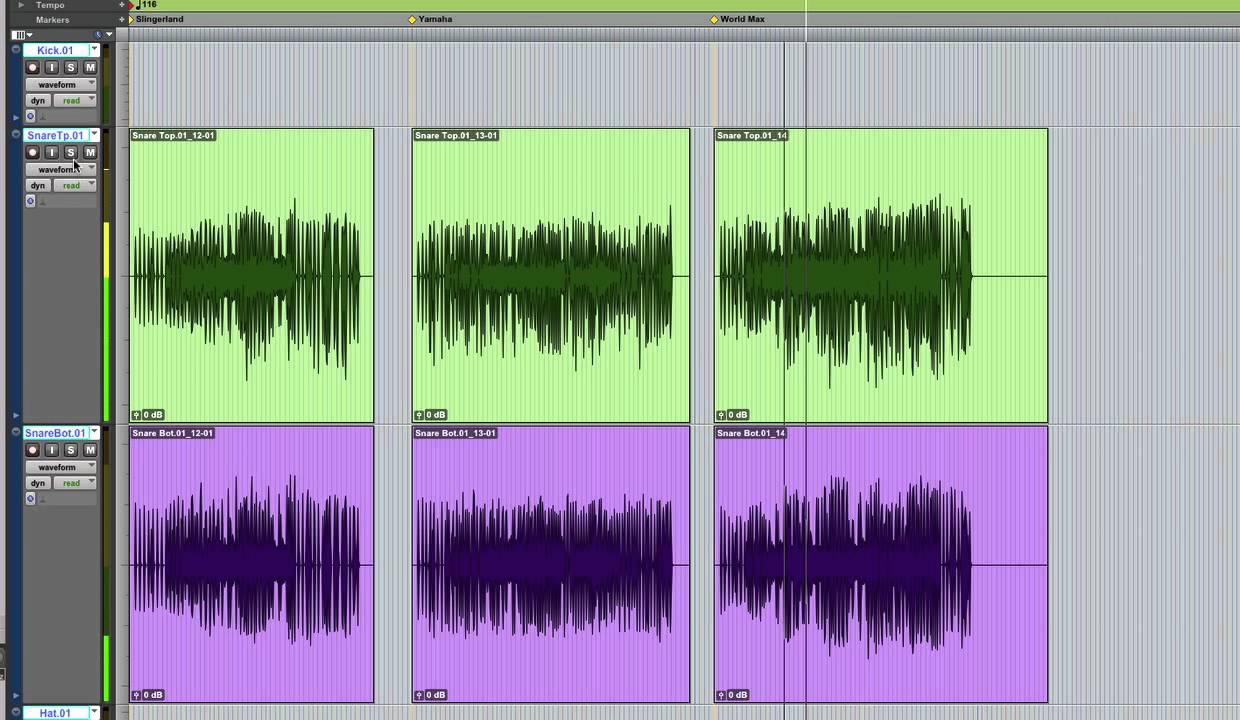Open SnareBot.01 playlist selector arrow

94,433
